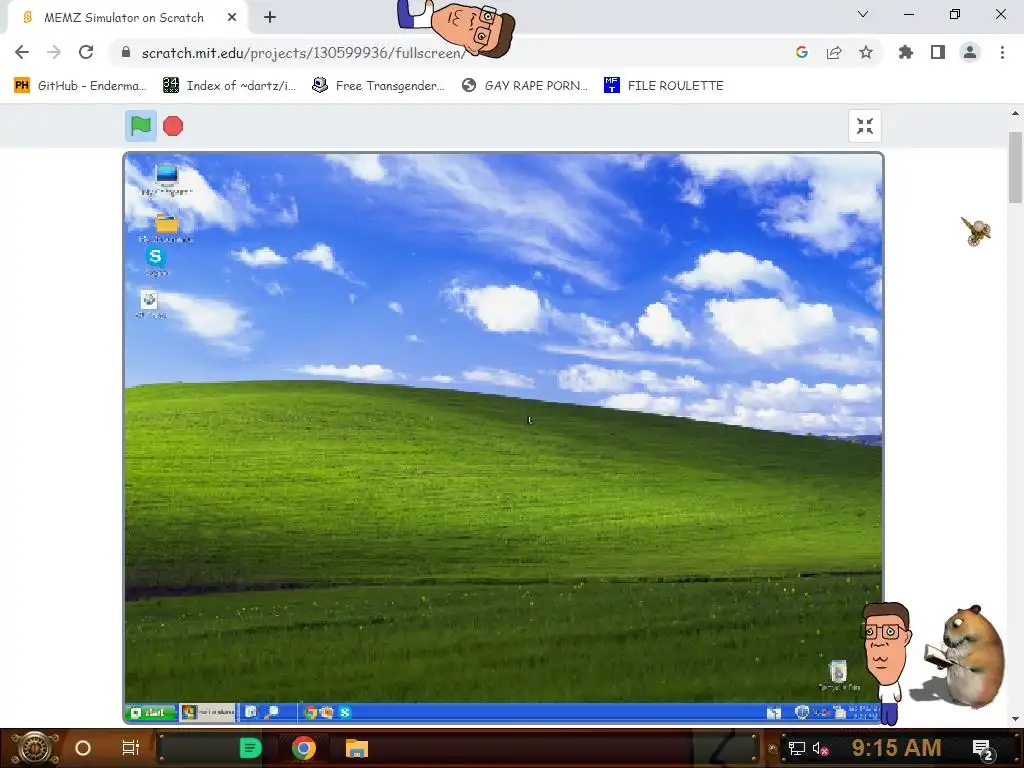
Task: Open a new tab with the plus button
Action: click(x=270, y=18)
